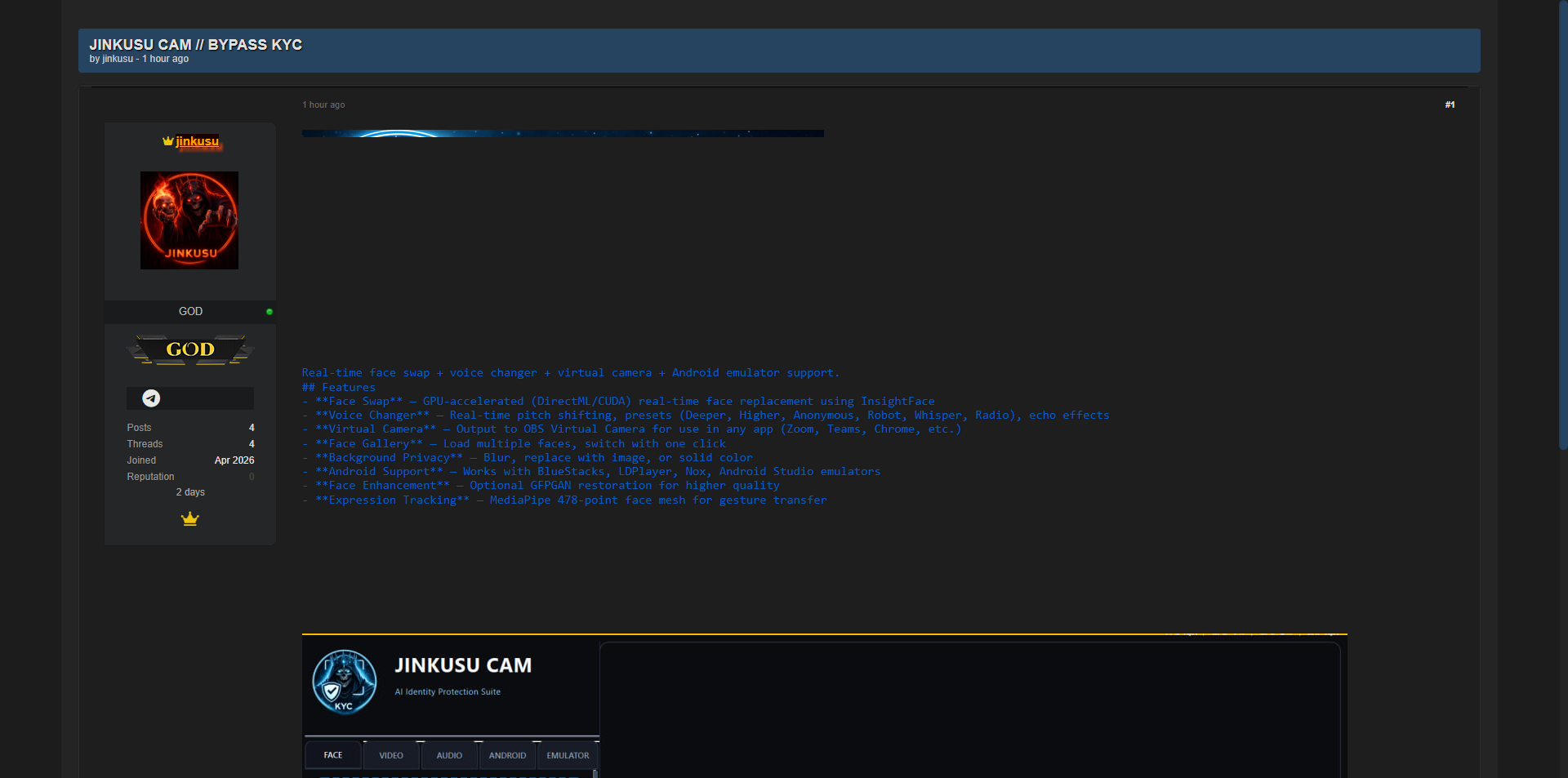Screen dimensions: 1568x778
Task: Click the Threads count number
Action: [x=252, y=444]
